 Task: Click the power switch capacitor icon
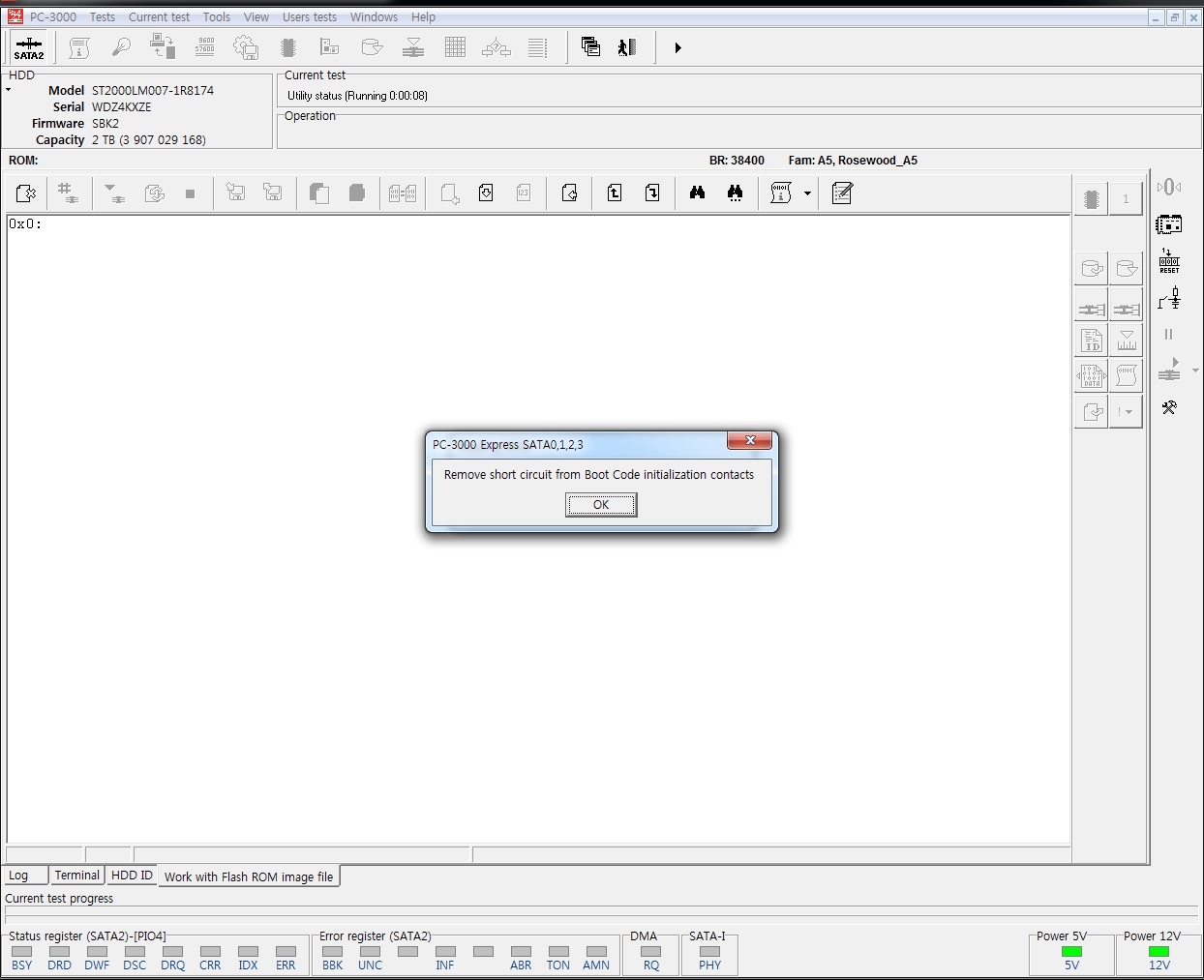click(x=1169, y=298)
